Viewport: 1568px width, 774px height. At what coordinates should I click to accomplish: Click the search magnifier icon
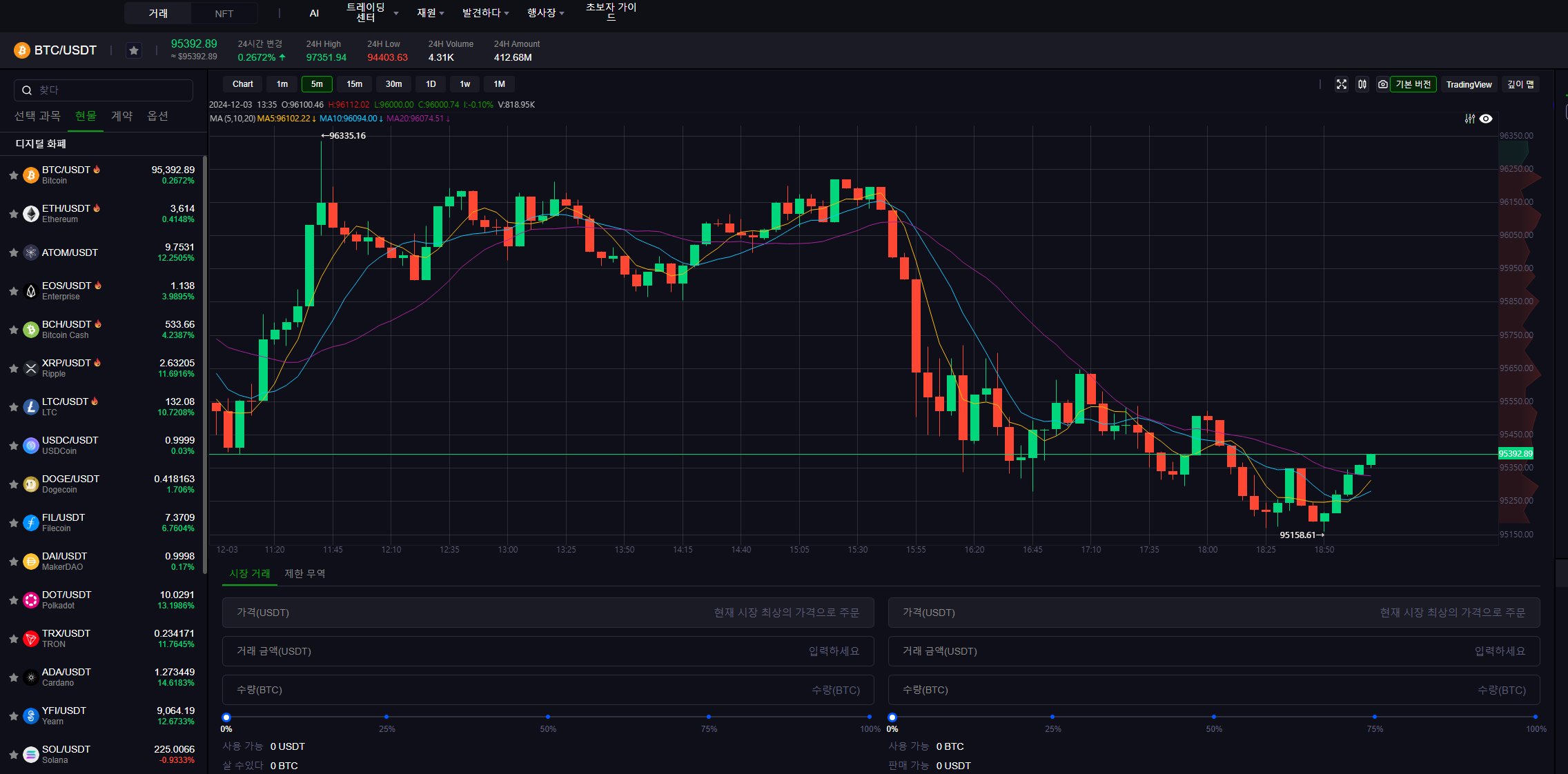(27, 90)
